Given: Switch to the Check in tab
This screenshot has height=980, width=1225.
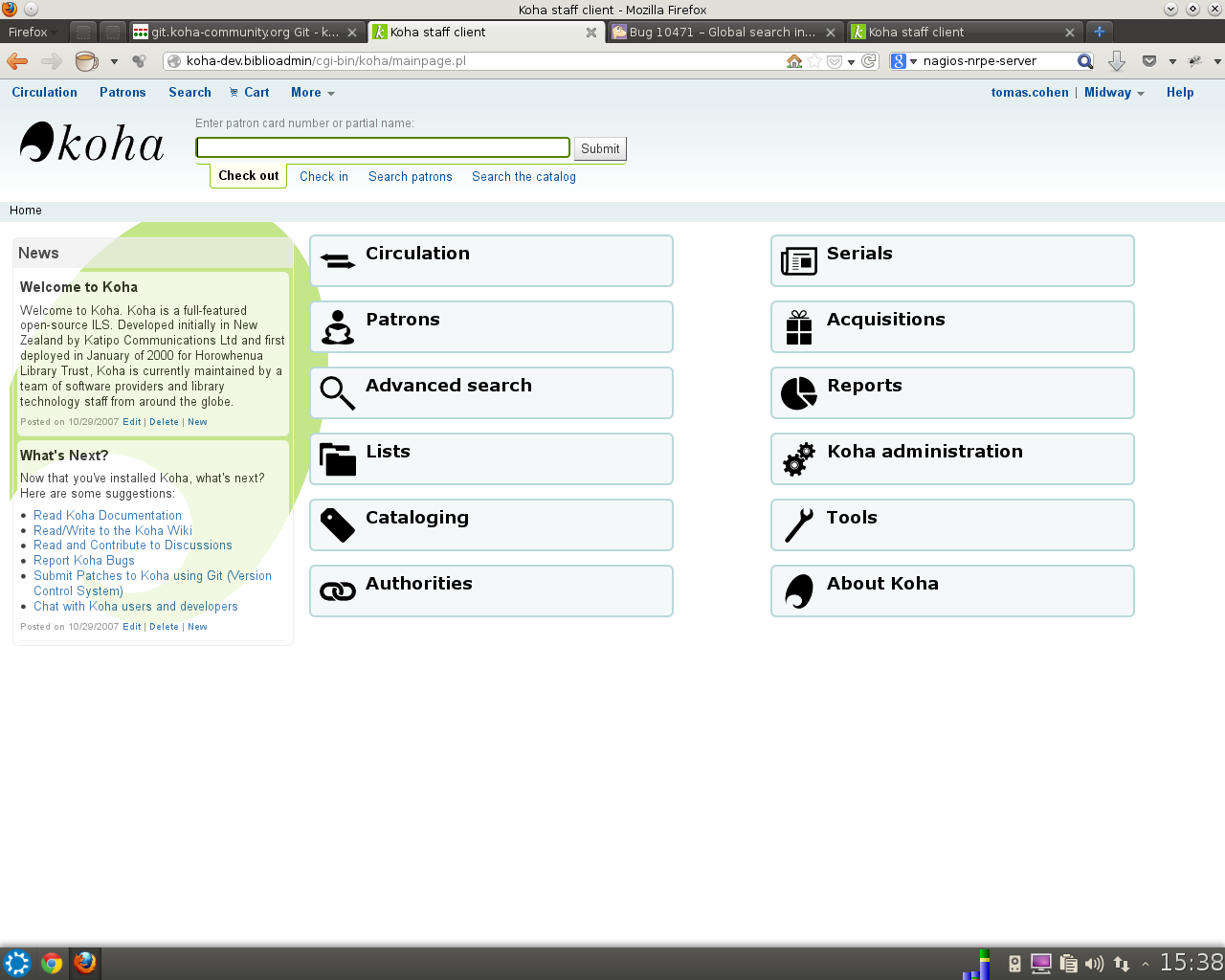Looking at the screenshot, I should click(x=323, y=177).
